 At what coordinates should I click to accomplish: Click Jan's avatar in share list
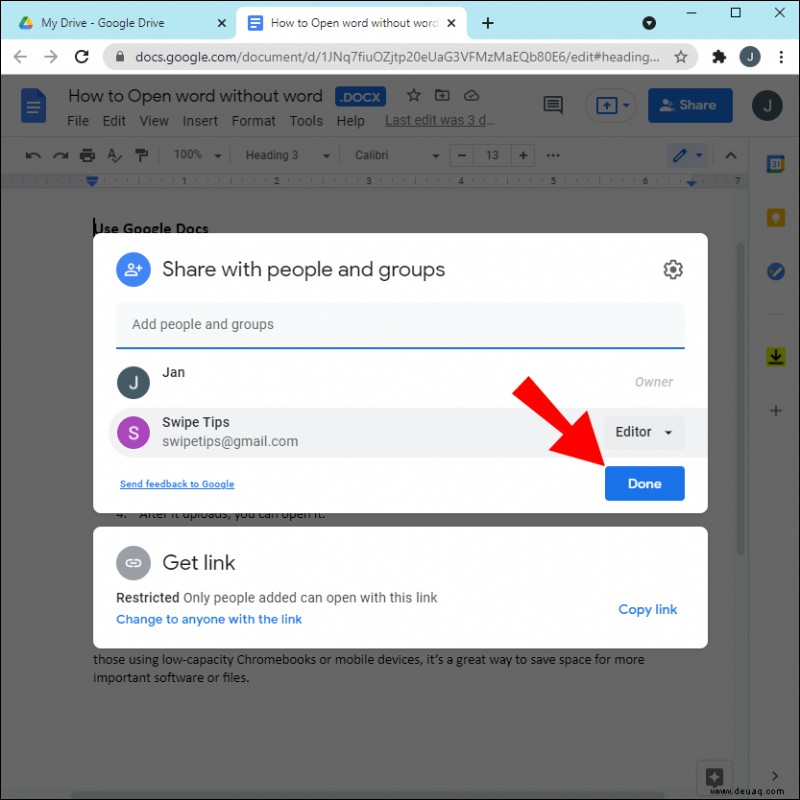(133, 382)
